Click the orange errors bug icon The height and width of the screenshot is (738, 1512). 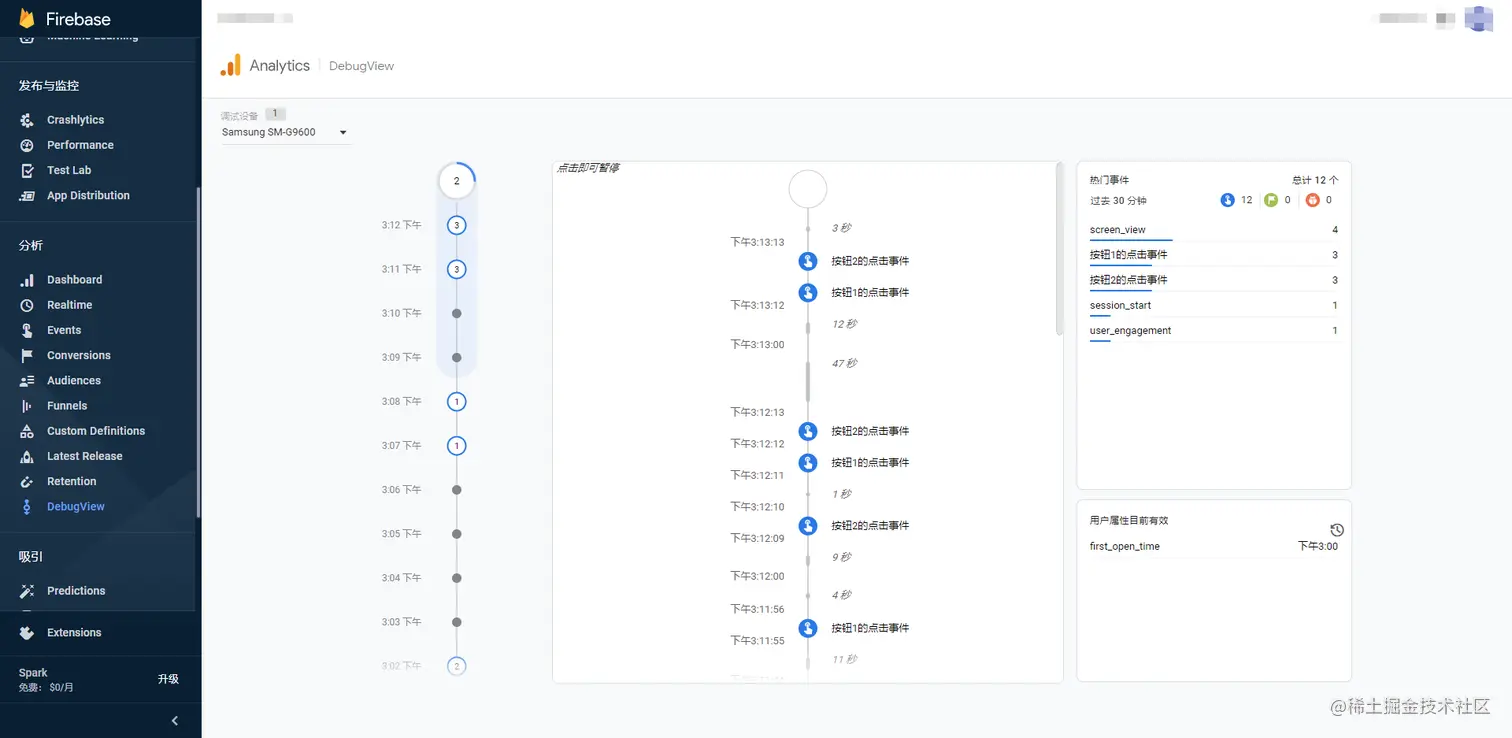pos(1313,200)
